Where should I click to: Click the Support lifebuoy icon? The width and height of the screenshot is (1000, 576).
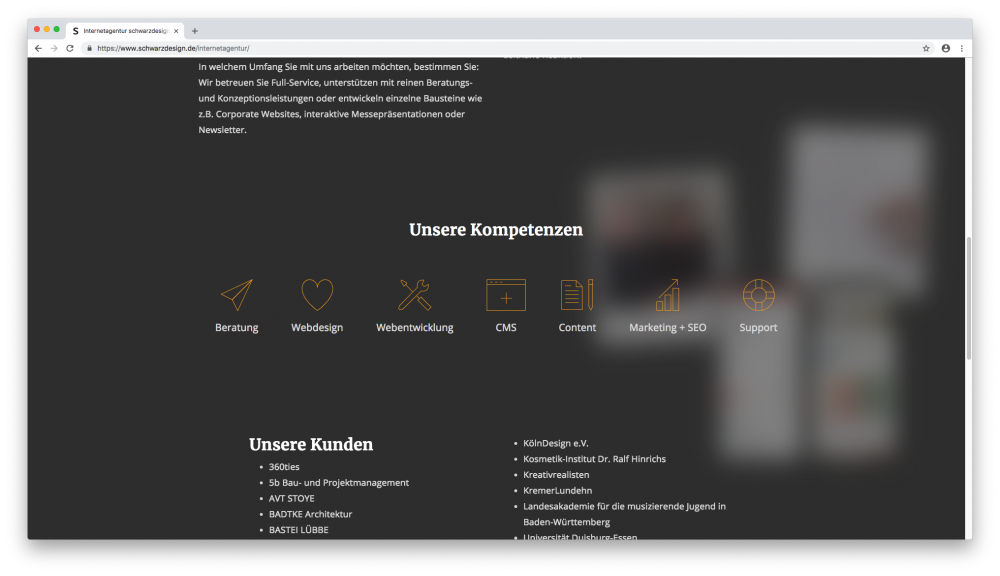(758, 294)
